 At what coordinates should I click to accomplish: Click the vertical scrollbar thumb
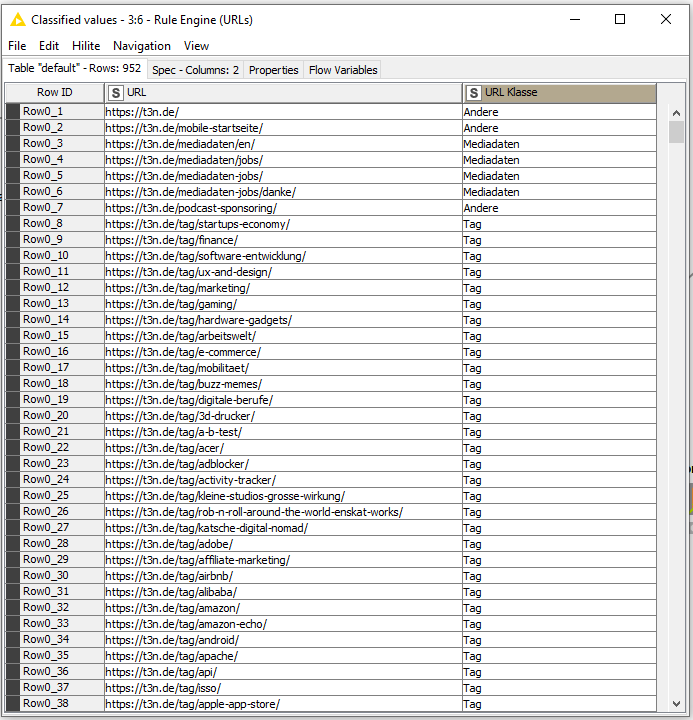[x=676, y=132]
